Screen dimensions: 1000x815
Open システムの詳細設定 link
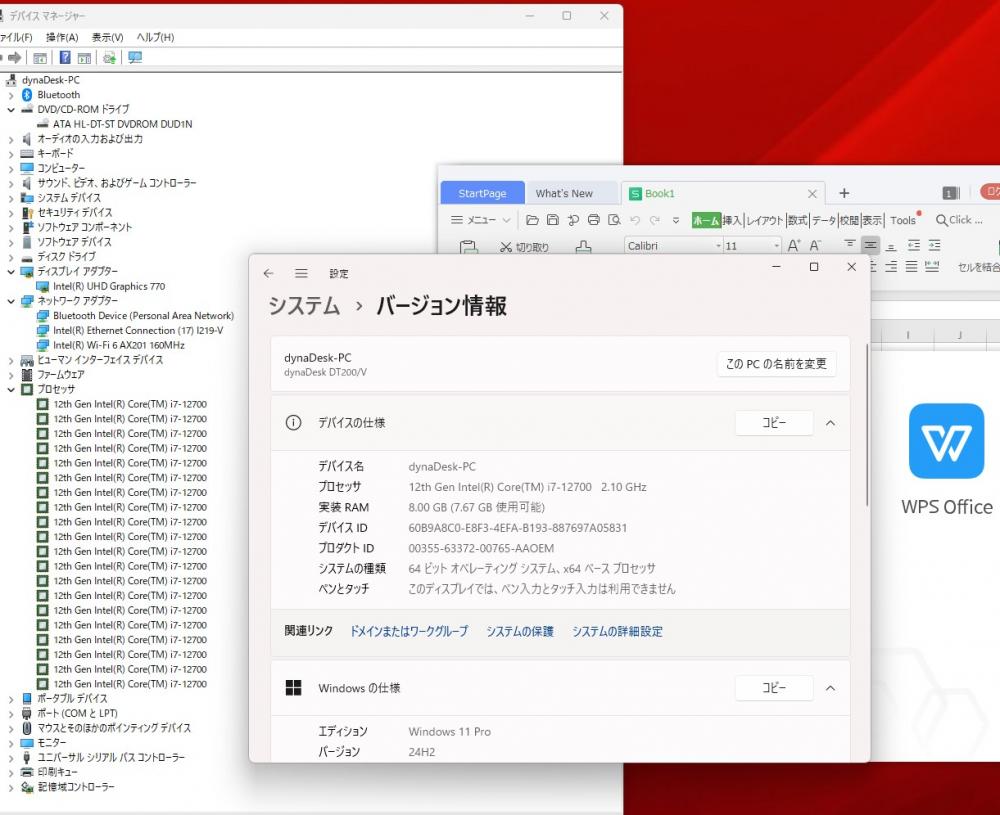(617, 631)
